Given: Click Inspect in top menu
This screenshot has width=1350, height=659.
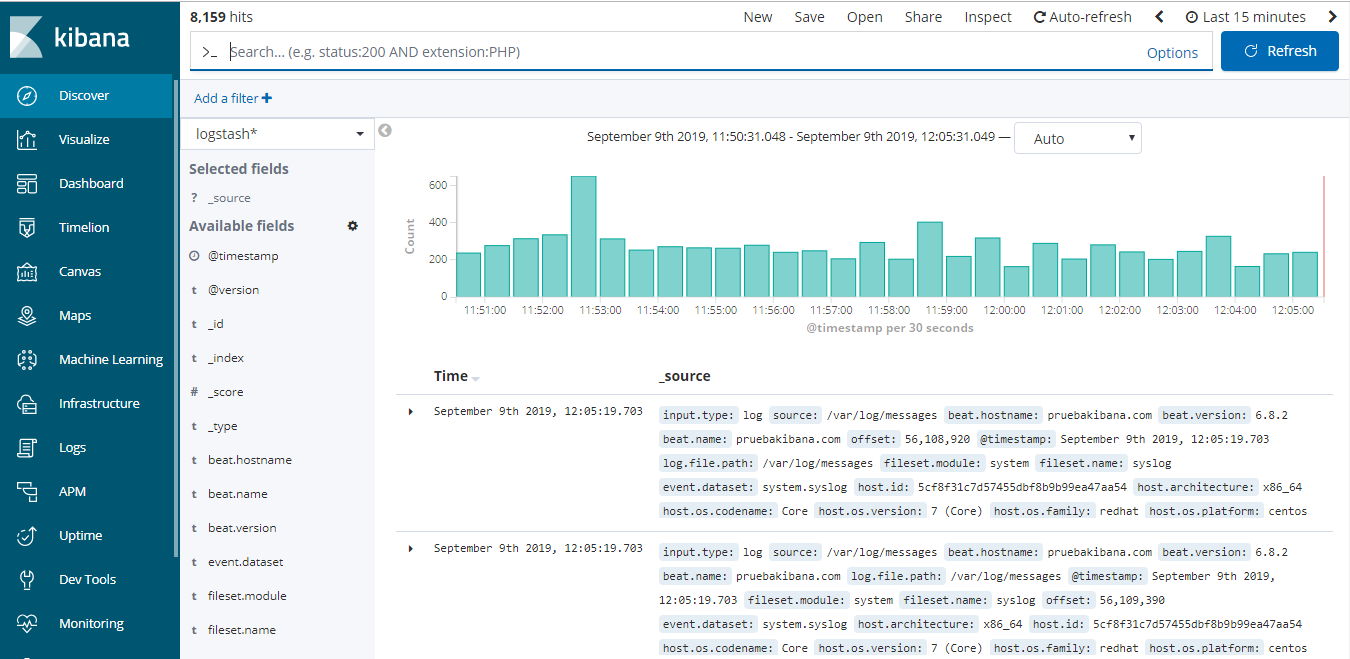Looking at the screenshot, I should 988,17.
